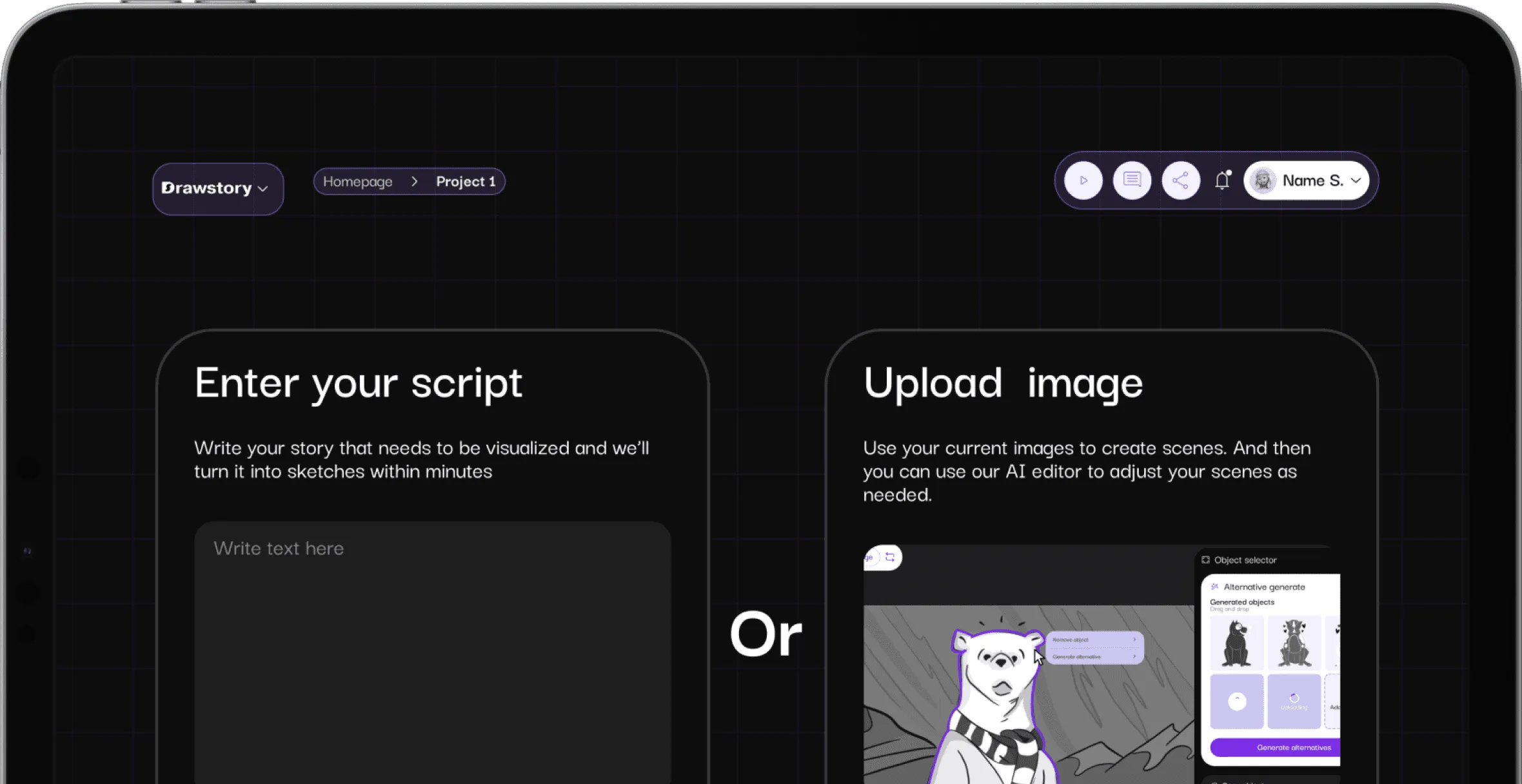Choose Remove object context menu entry
The height and width of the screenshot is (784, 1522).
[x=1071, y=640]
